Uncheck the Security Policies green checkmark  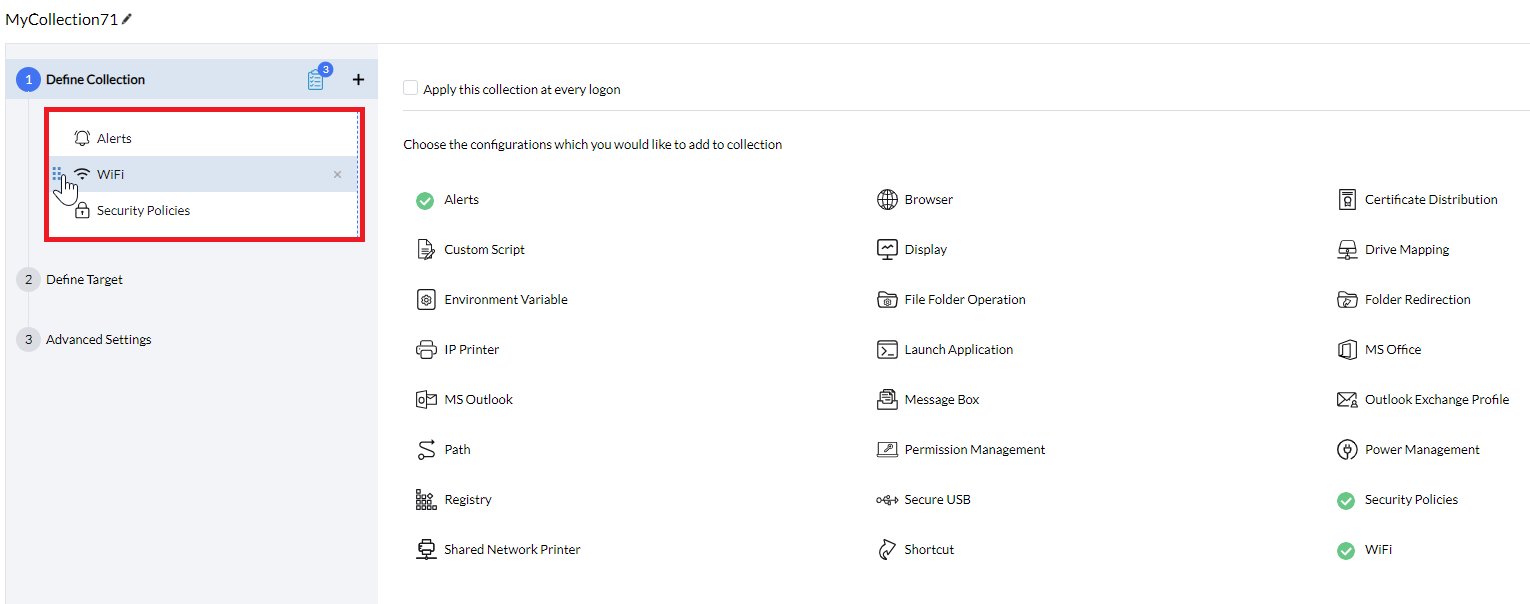pyautogui.click(x=1346, y=500)
